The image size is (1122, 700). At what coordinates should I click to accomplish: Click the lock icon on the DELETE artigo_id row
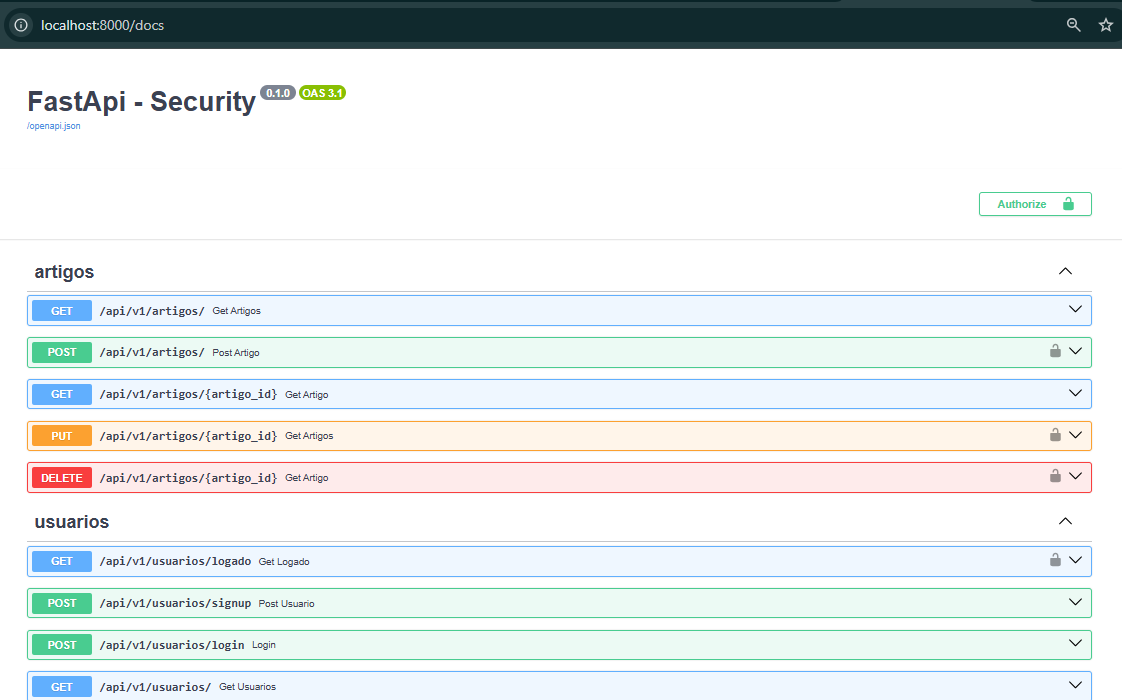click(1055, 476)
